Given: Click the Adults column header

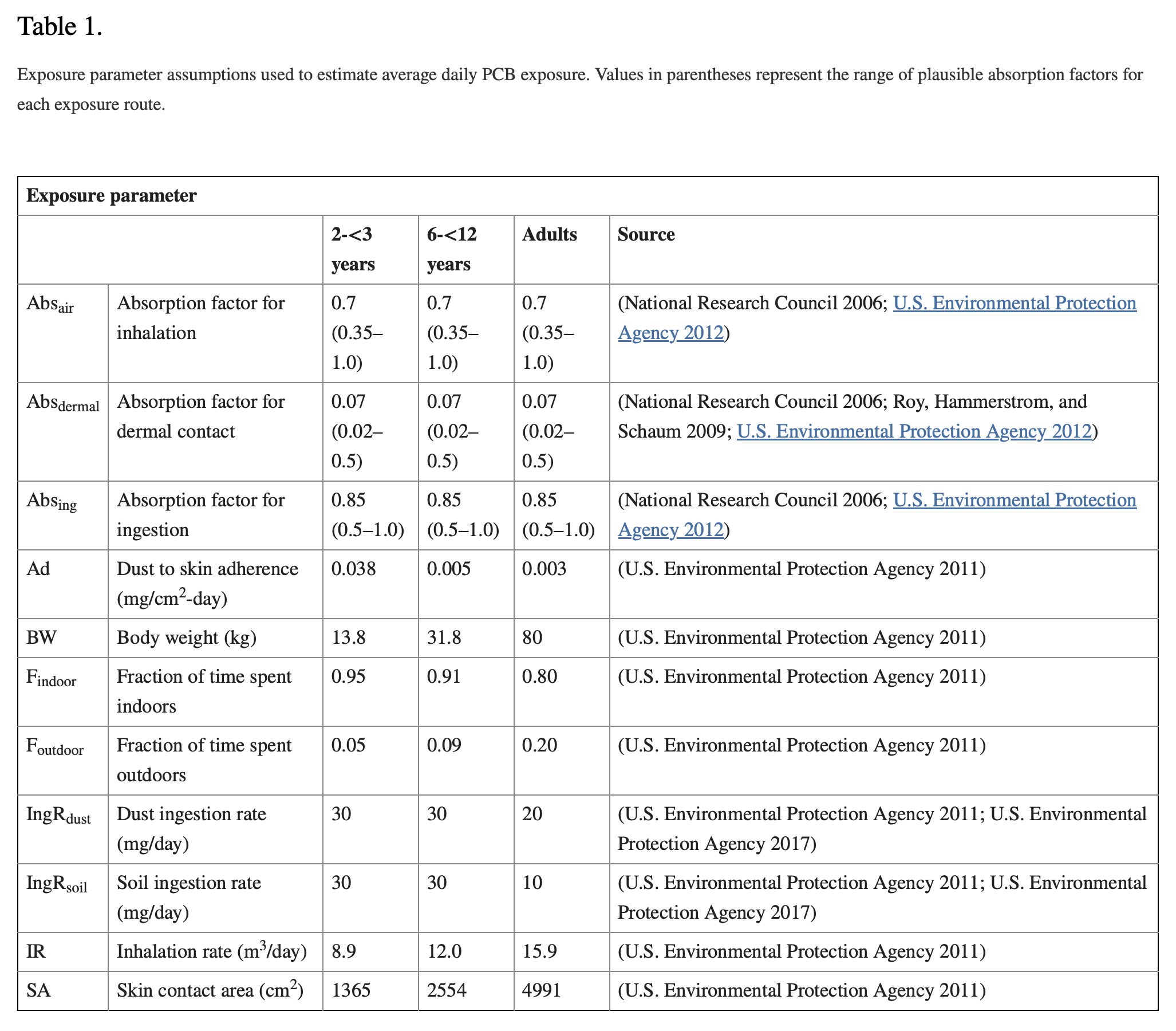Looking at the screenshot, I should 549,234.
